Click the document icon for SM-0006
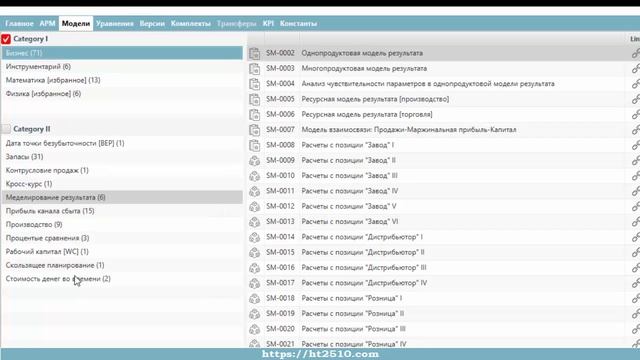The image size is (640, 360). (254, 115)
